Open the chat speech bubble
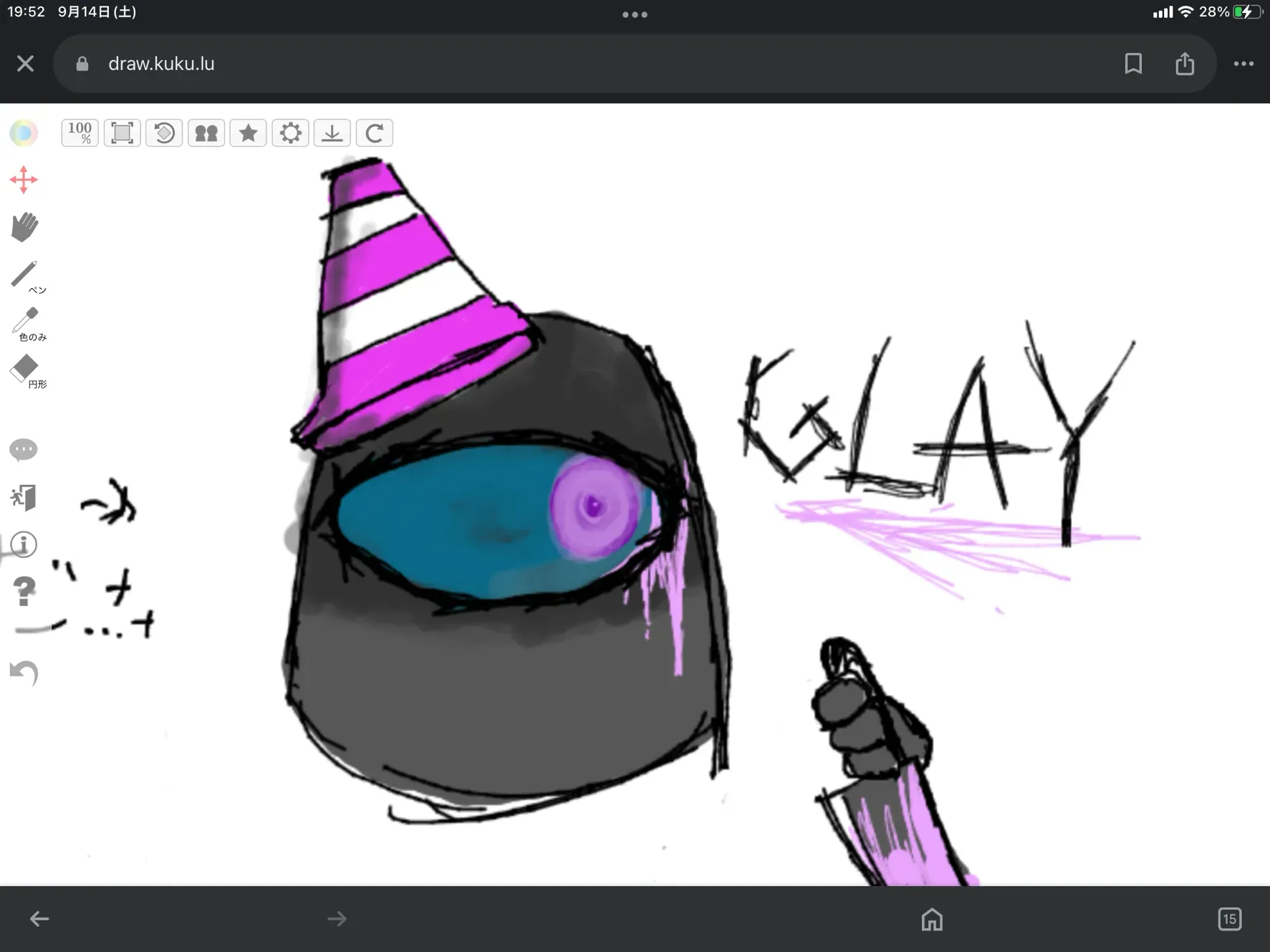Screen dimensions: 1270x952 pyautogui.click(x=24, y=449)
